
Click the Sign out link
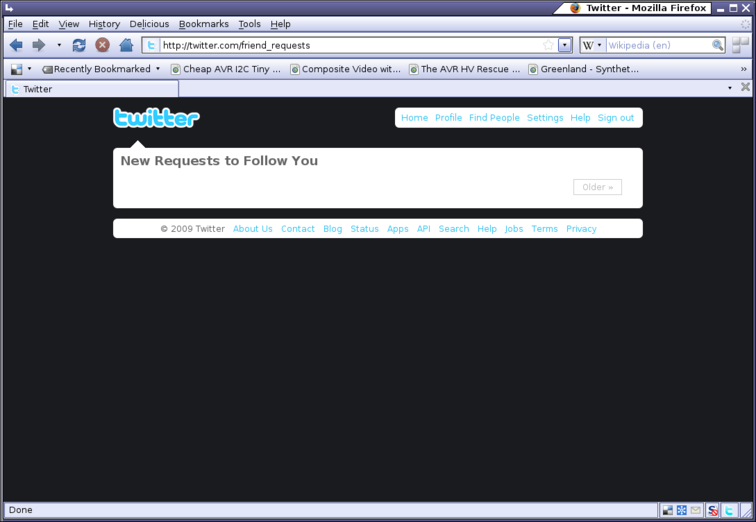[616, 118]
